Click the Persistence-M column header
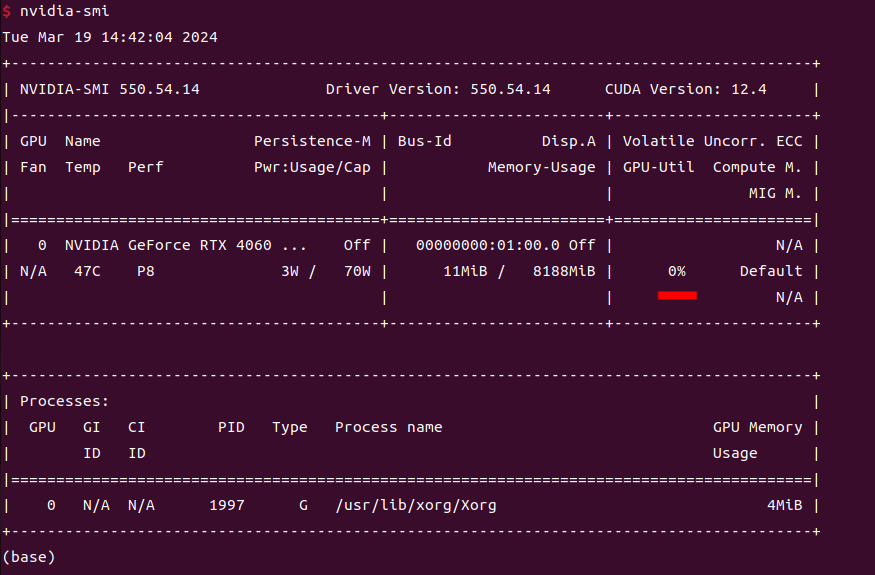 (x=312, y=141)
